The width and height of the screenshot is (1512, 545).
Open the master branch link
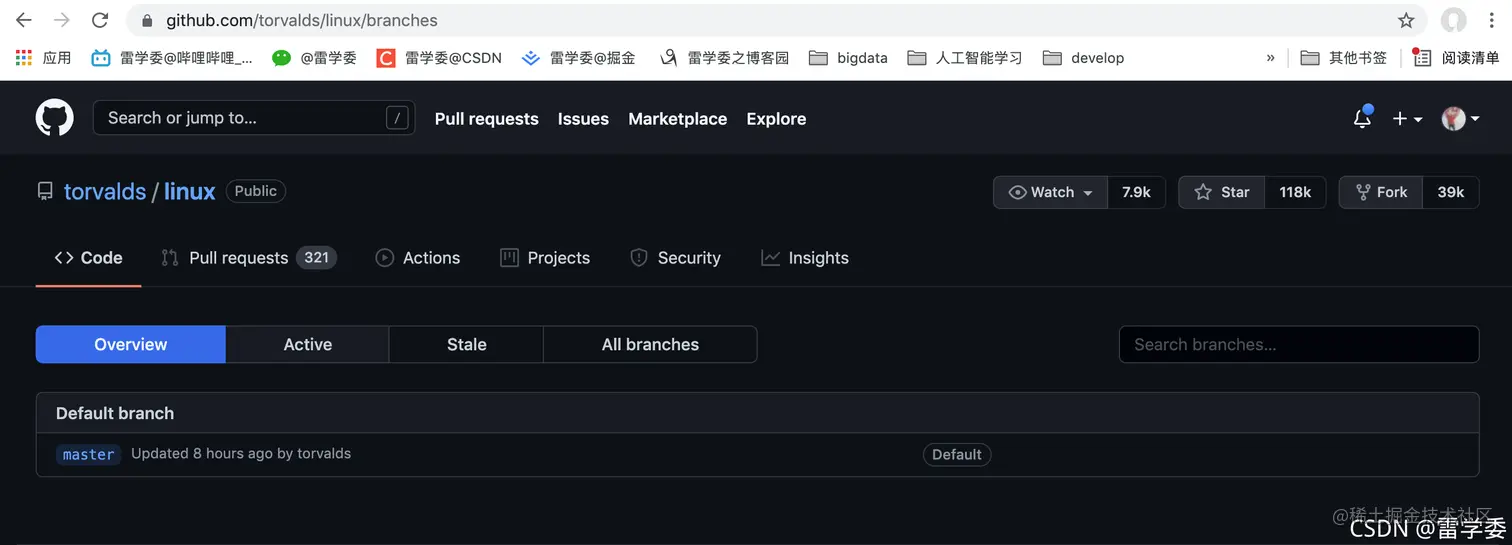(x=89, y=454)
